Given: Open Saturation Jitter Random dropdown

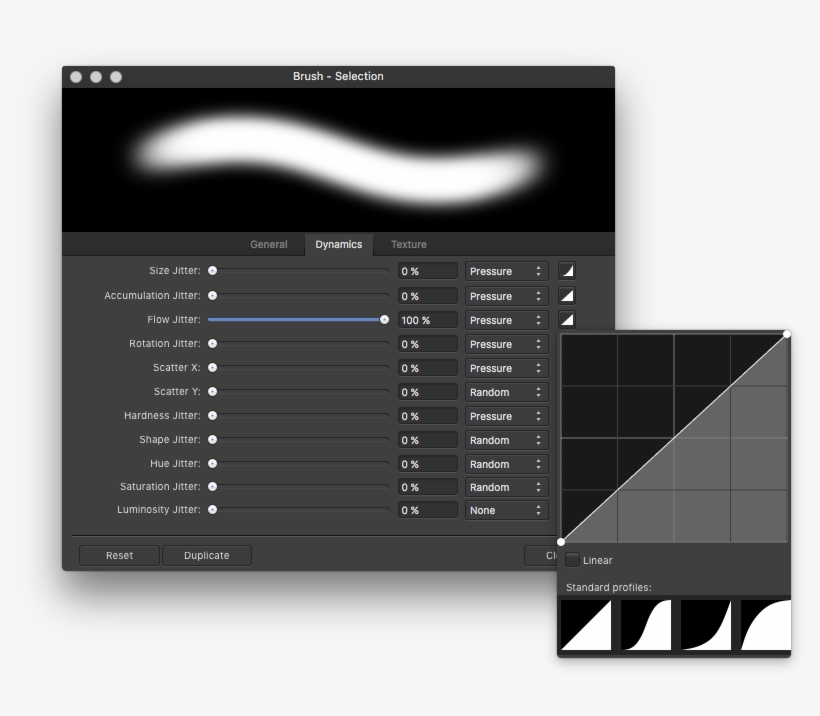Looking at the screenshot, I should [506, 487].
